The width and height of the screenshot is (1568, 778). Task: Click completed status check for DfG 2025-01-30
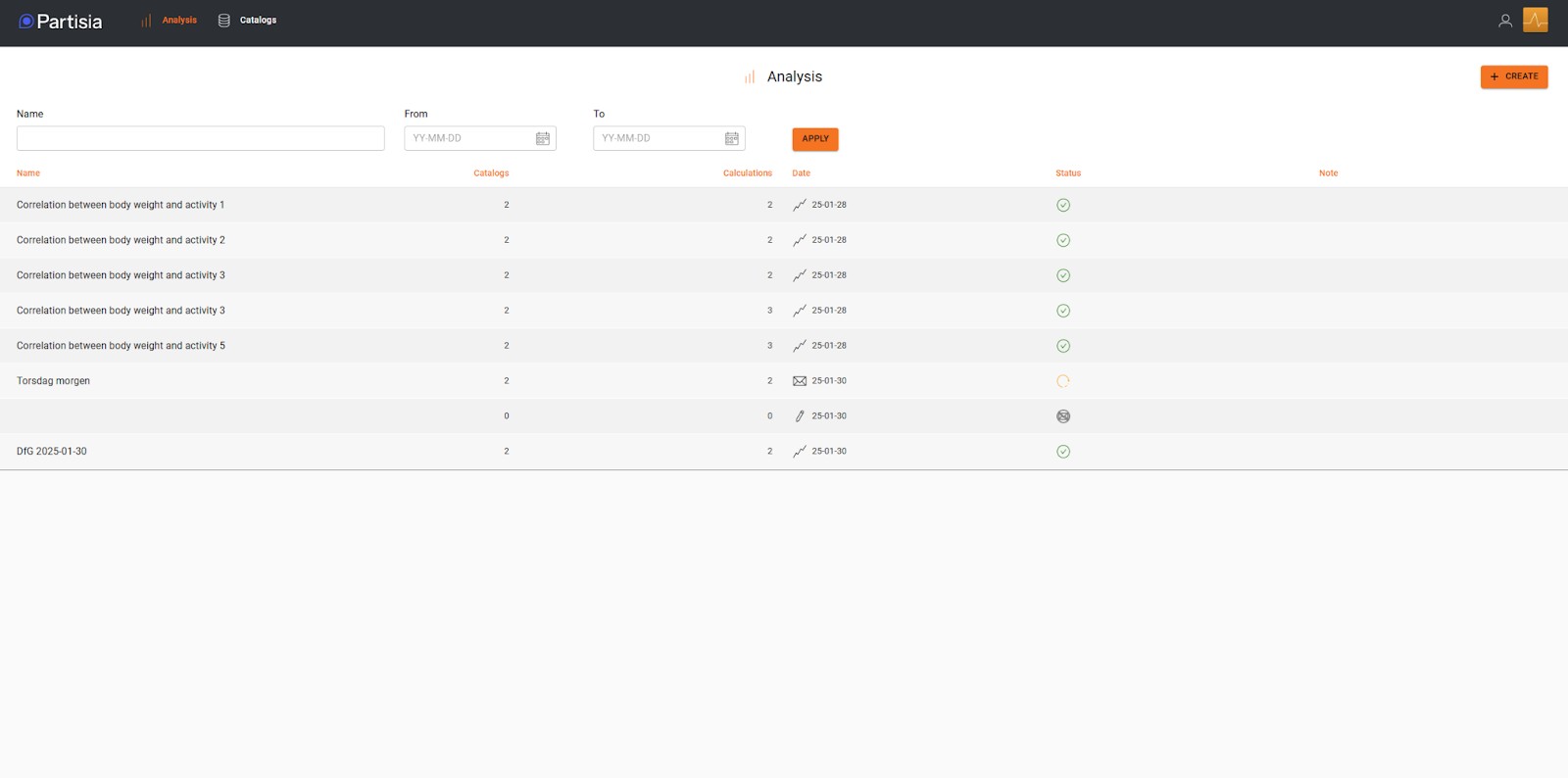[x=1063, y=452]
